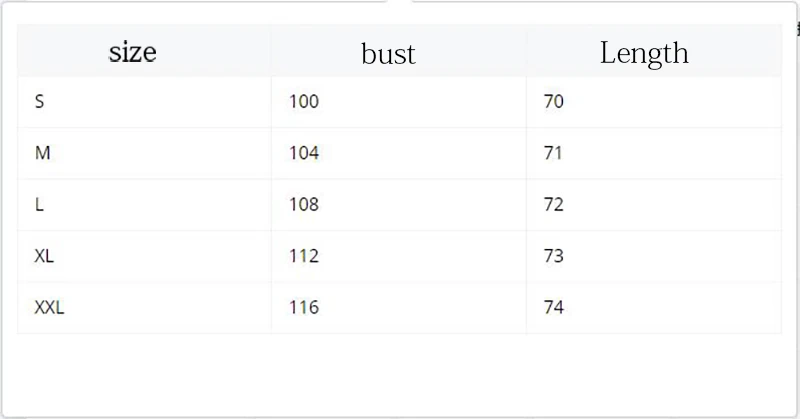The width and height of the screenshot is (800, 419).
Task: Select the XL size cell
Action: coord(144,257)
